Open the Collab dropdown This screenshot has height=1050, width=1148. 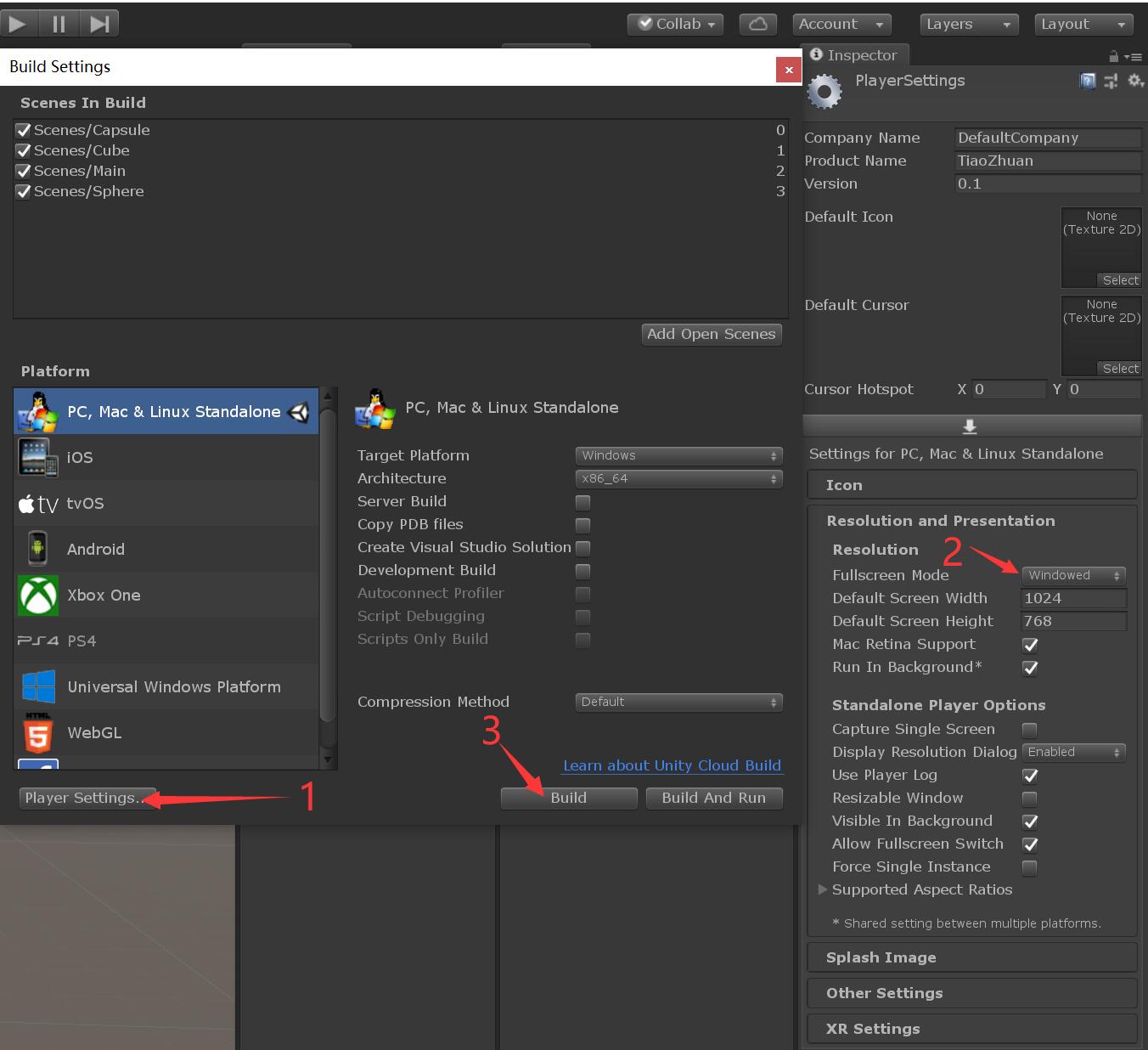676,24
